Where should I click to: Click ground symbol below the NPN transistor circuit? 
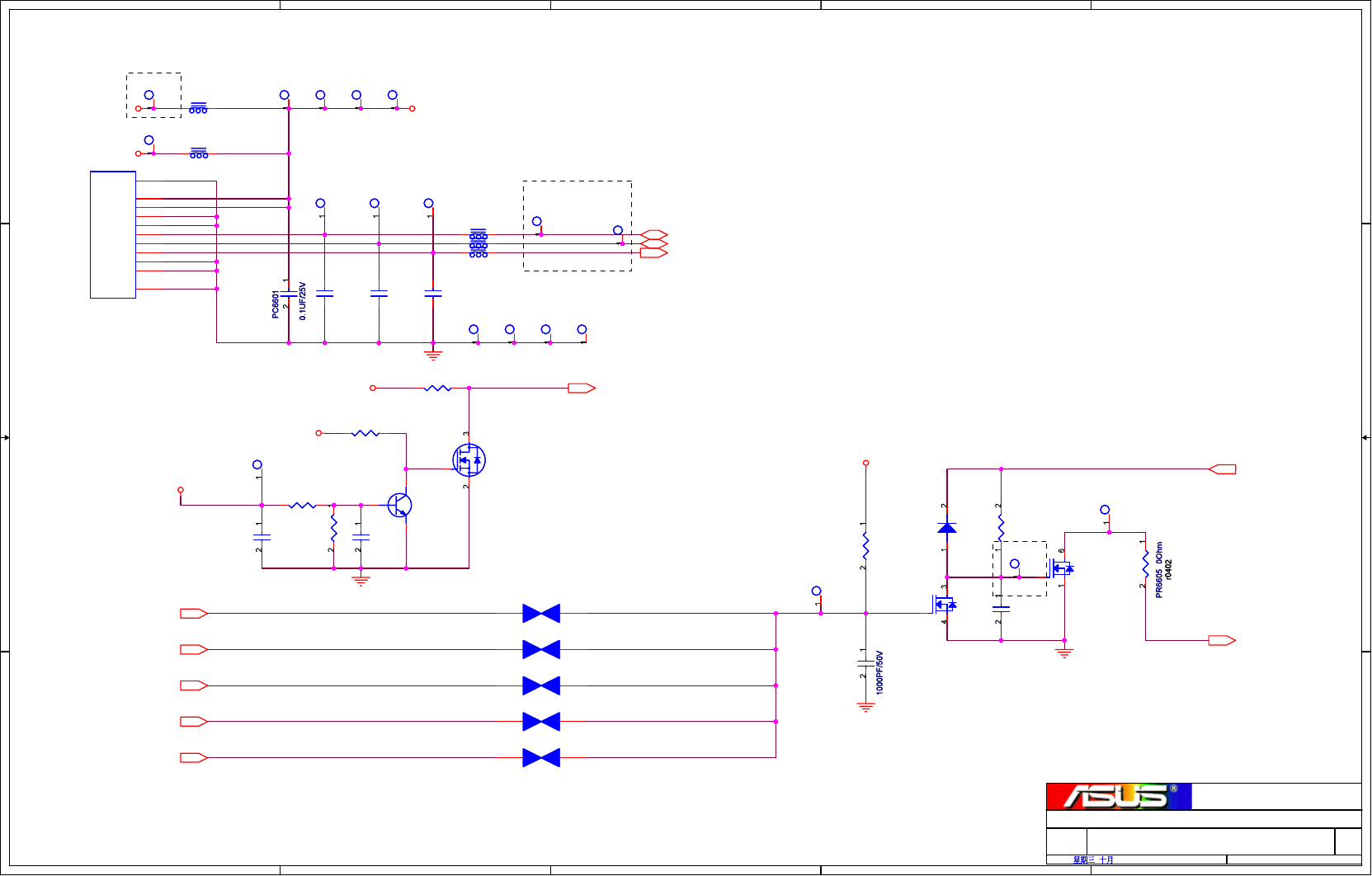click(x=361, y=581)
